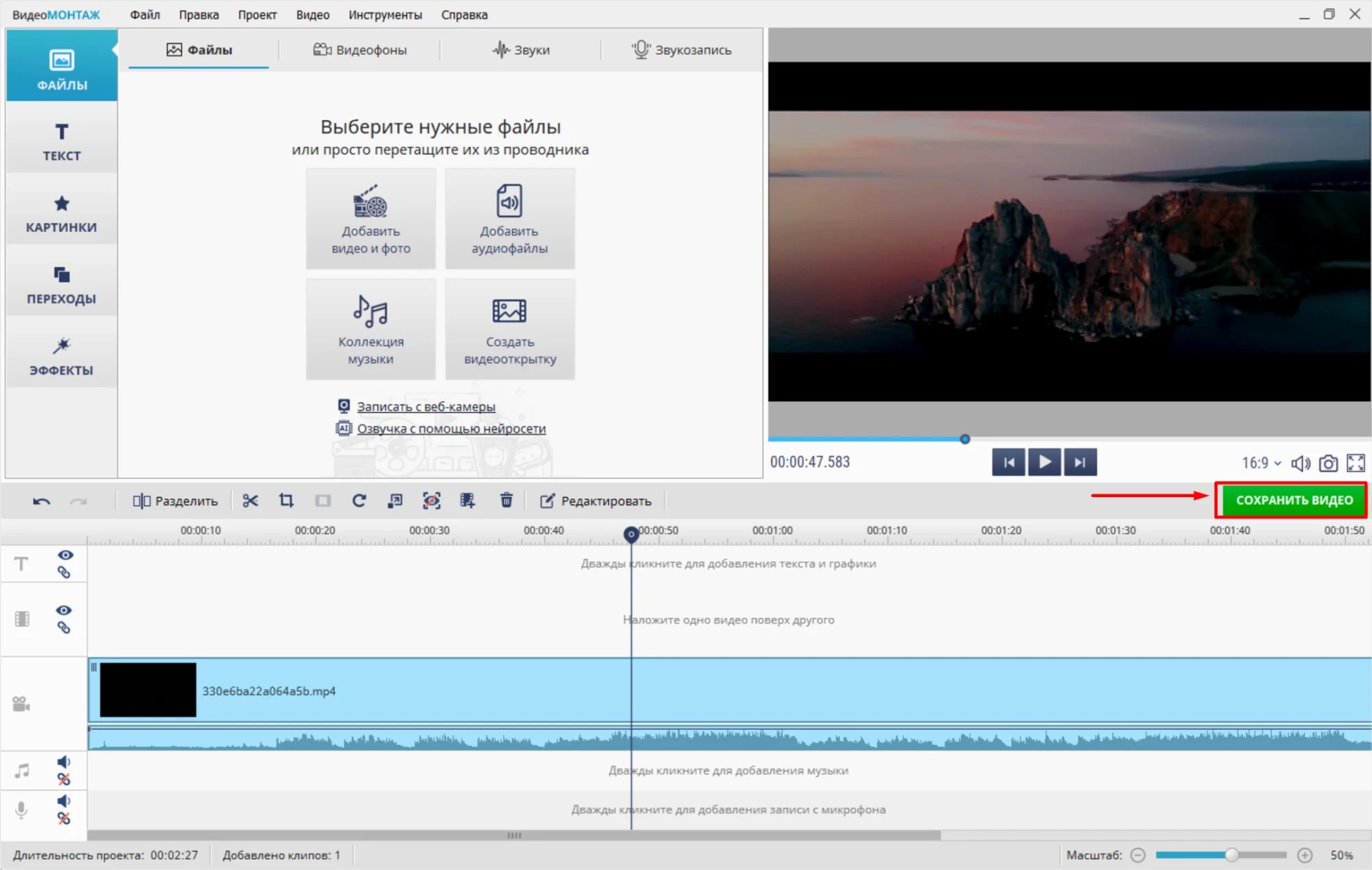Click the music note track icon
The width and height of the screenshot is (1372, 870).
22,770
